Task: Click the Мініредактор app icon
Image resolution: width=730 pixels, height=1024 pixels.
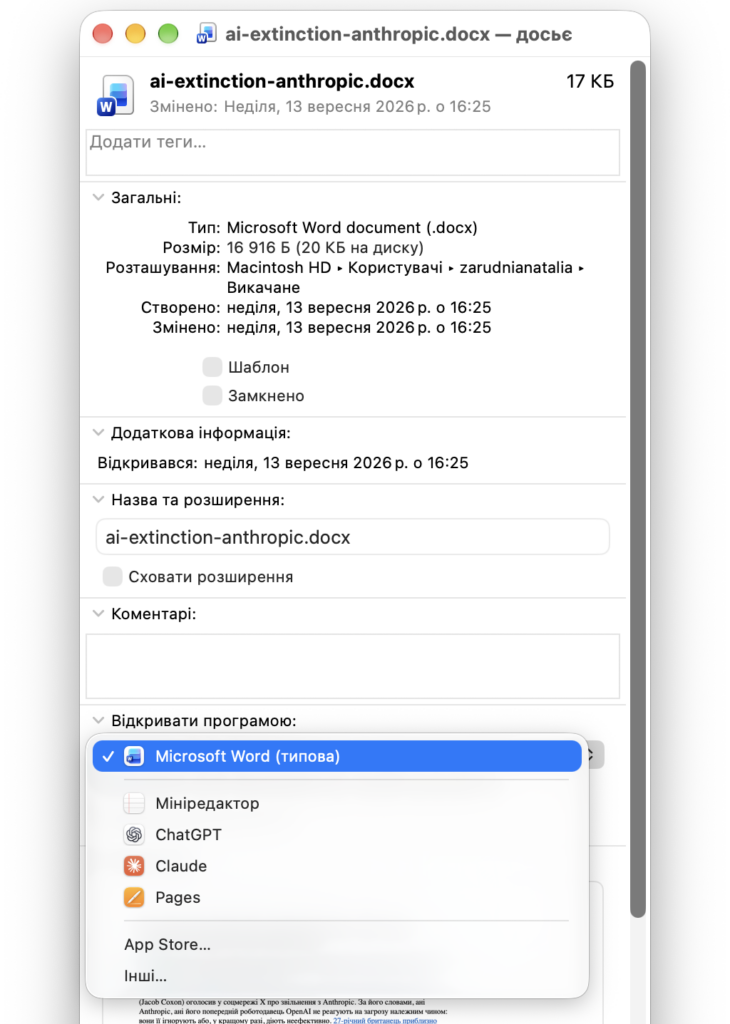Action: coord(134,803)
